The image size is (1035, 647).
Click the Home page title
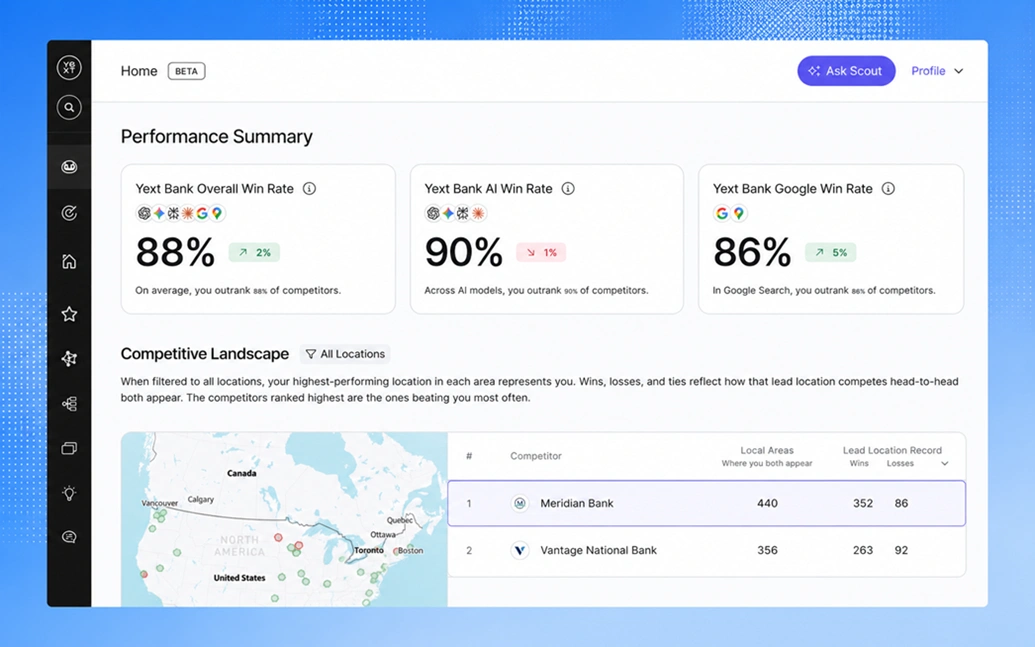click(139, 71)
